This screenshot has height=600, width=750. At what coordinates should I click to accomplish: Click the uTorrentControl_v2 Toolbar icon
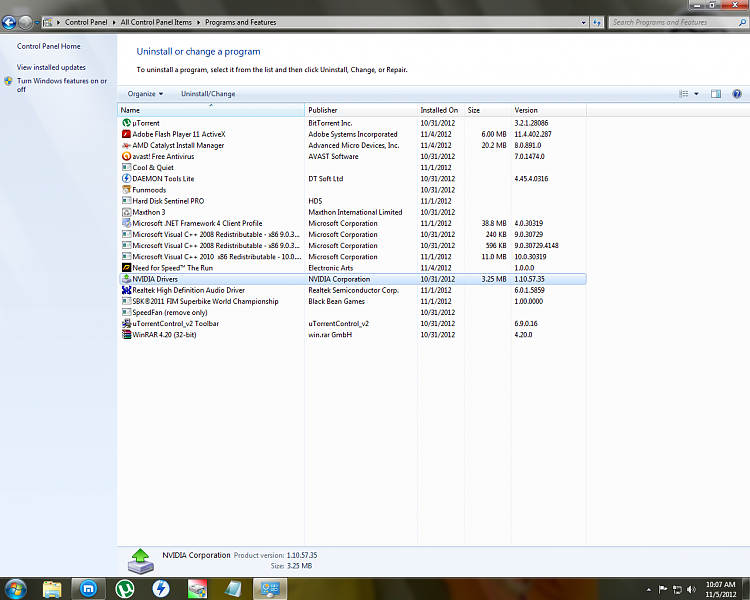tap(126, 323)
